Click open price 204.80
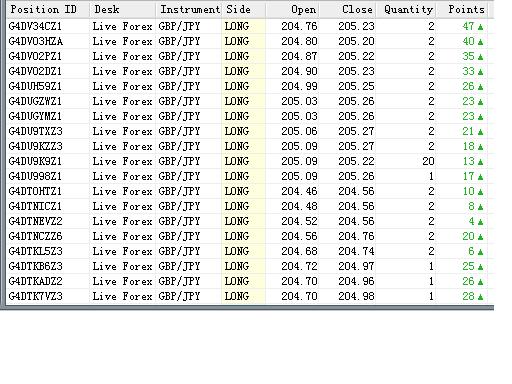The height and width of the screenshot is (384, 512). coord(299,41)
